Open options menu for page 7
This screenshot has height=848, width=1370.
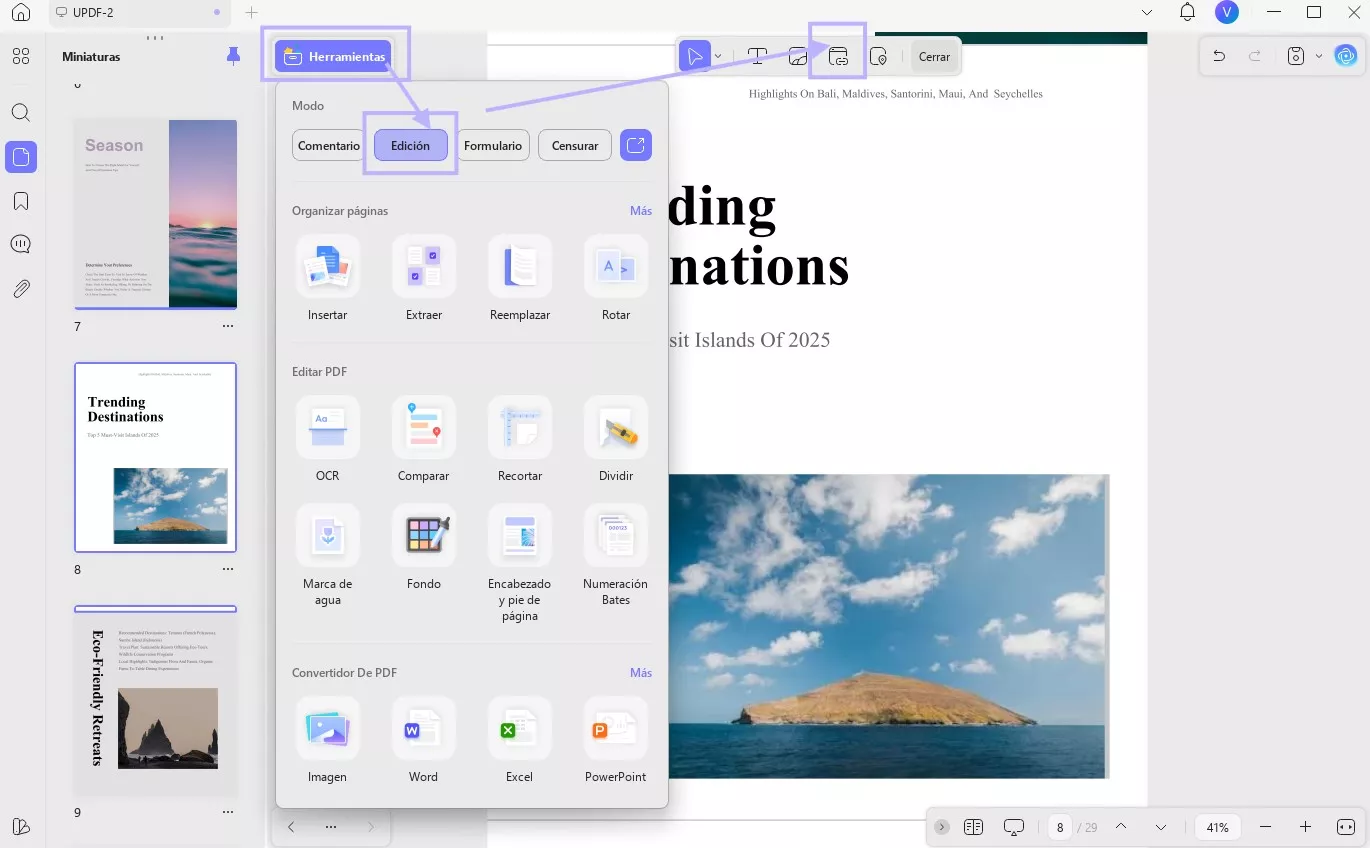[x=228, y=326]
